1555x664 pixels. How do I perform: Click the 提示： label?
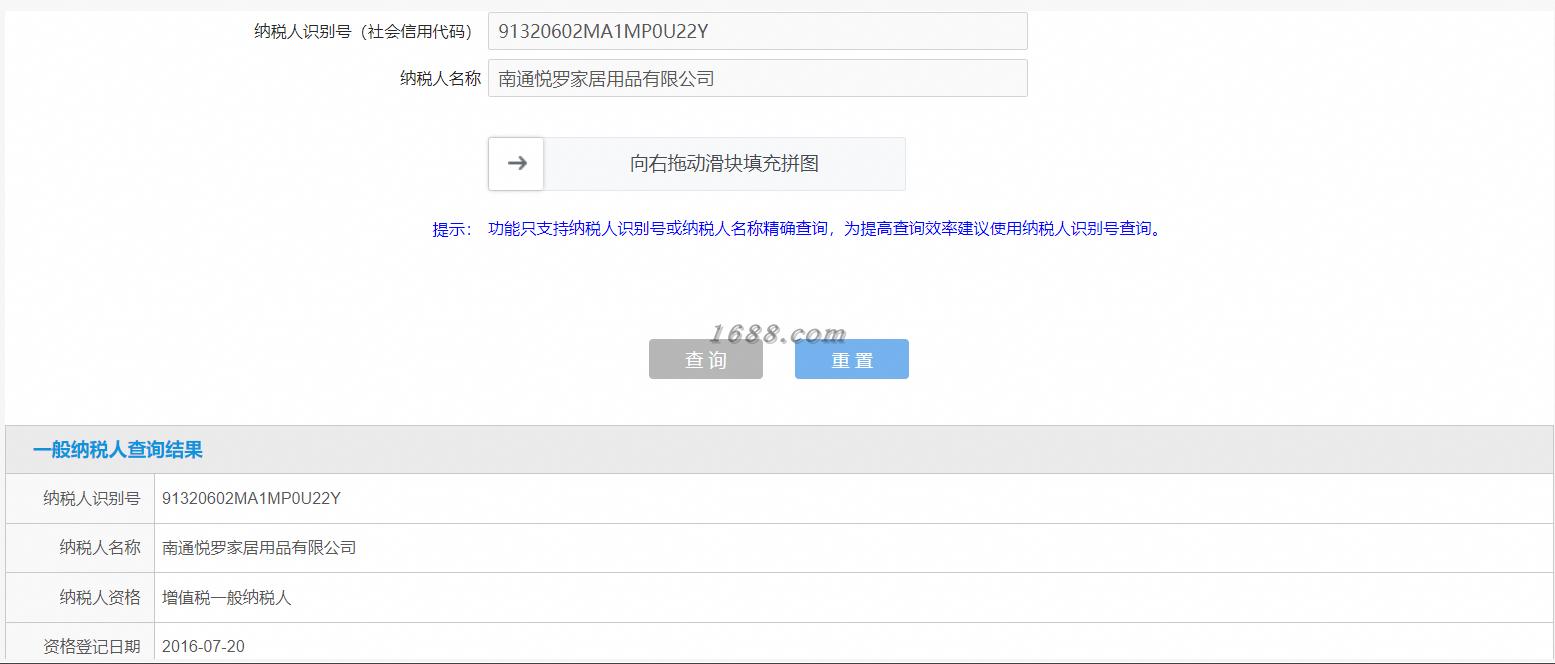[x=452, y=229]
